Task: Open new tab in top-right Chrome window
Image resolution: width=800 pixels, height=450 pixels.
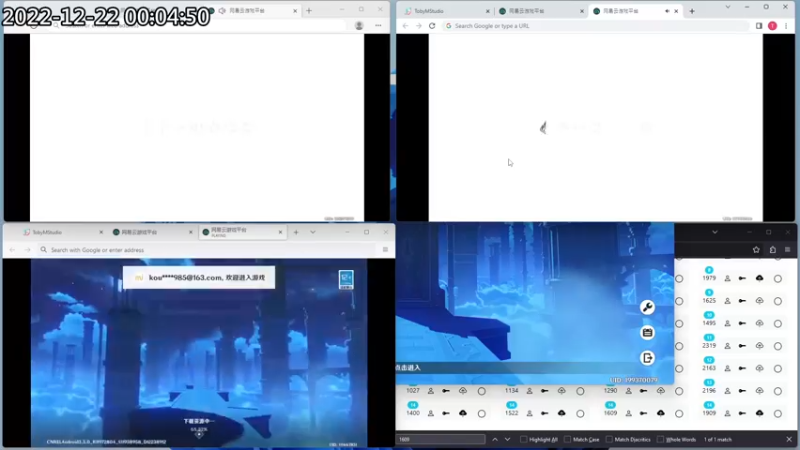Action: (x=692, y=11)
